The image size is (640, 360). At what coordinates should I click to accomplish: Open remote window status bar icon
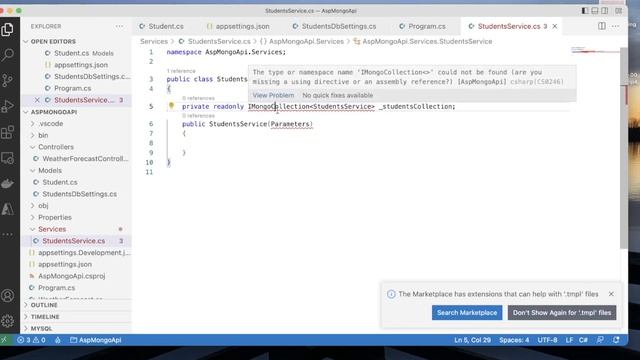[x=4, y=340]
